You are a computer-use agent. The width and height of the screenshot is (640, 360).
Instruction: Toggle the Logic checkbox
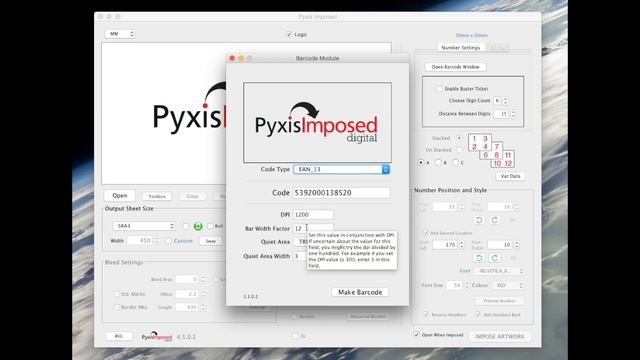[289, 34]
